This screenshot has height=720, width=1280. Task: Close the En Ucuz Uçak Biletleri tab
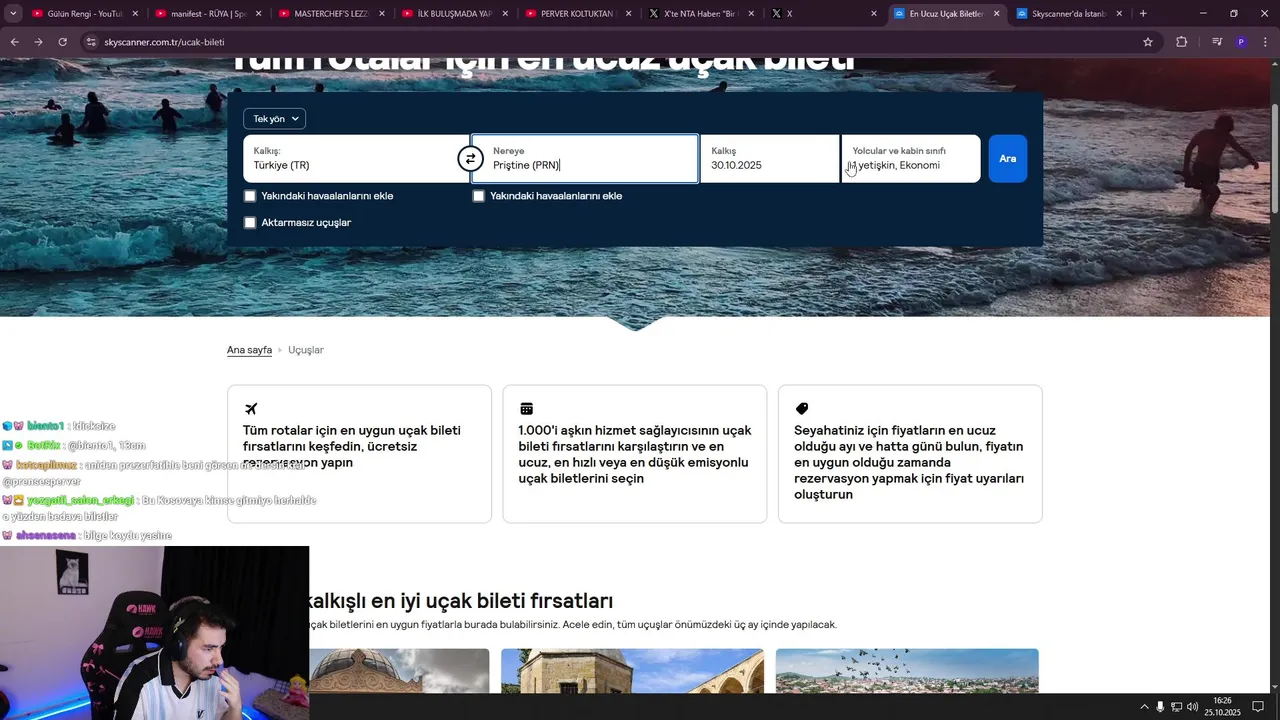(996, 14)
